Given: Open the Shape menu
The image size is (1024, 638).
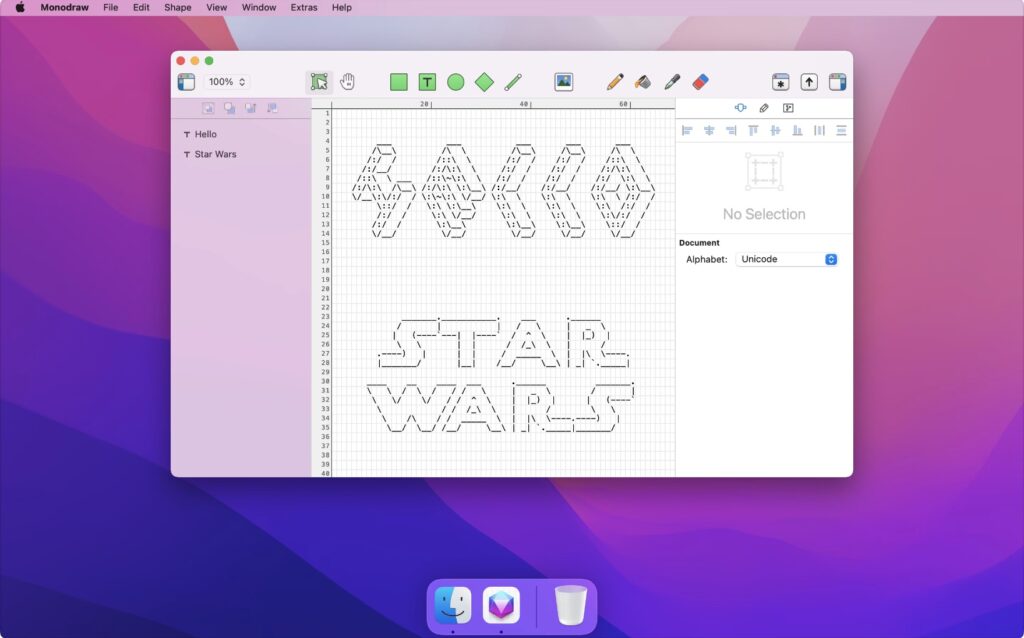Looking at the screenshot, I should 177,8.
